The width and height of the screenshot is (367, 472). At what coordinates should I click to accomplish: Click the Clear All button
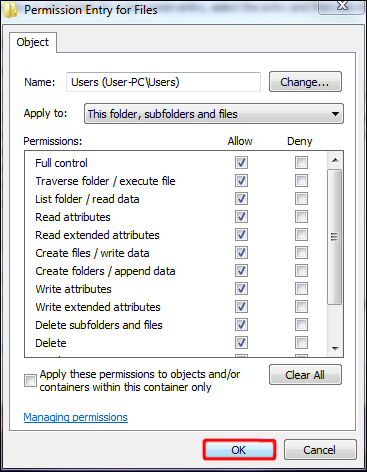tap(305, 375)
